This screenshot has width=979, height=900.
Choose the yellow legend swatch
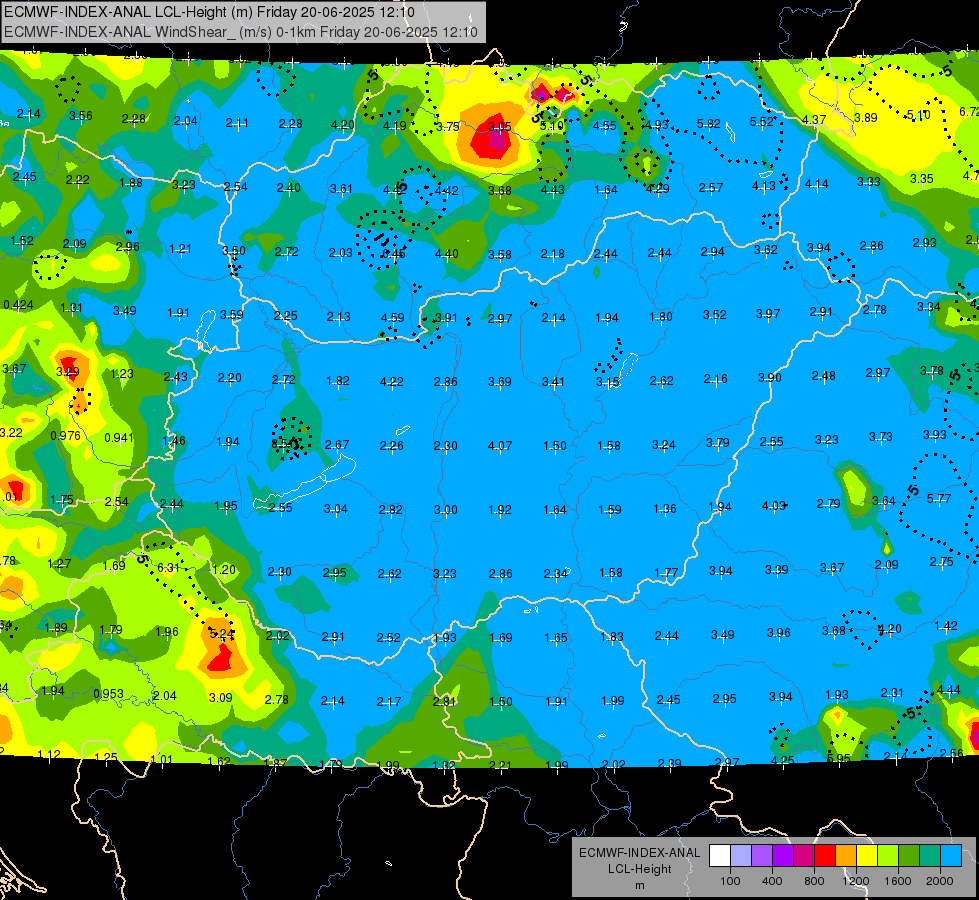pyautogui.click(x=867, y=856)
